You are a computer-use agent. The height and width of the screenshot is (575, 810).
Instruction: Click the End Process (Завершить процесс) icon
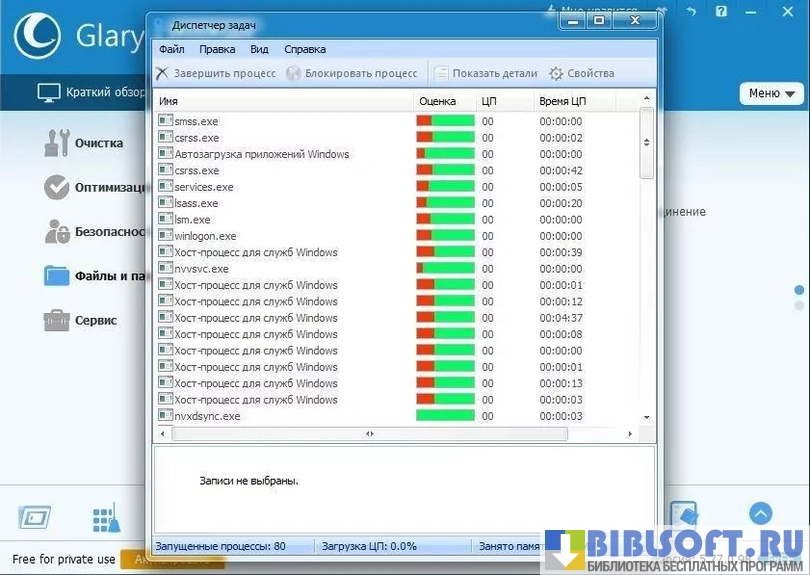click(162, 73)
